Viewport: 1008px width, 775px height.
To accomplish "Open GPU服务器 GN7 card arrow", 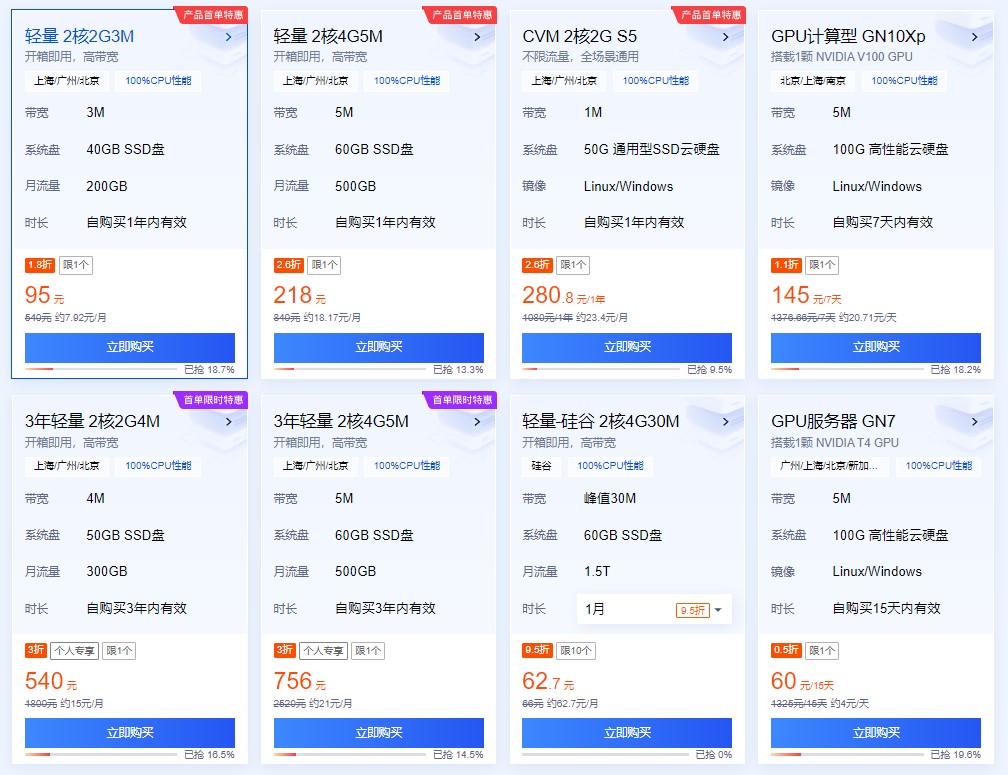I will 975,422.
